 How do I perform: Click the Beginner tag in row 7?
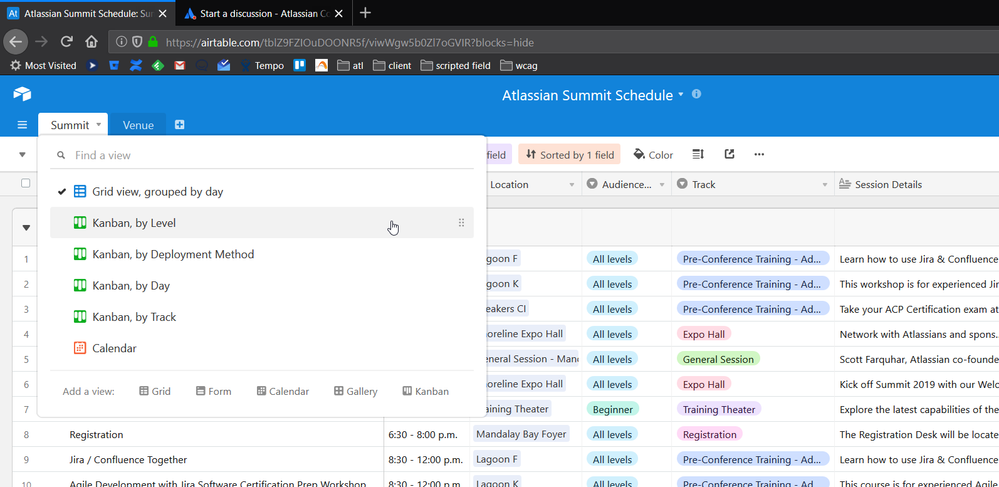pos(613,409)
